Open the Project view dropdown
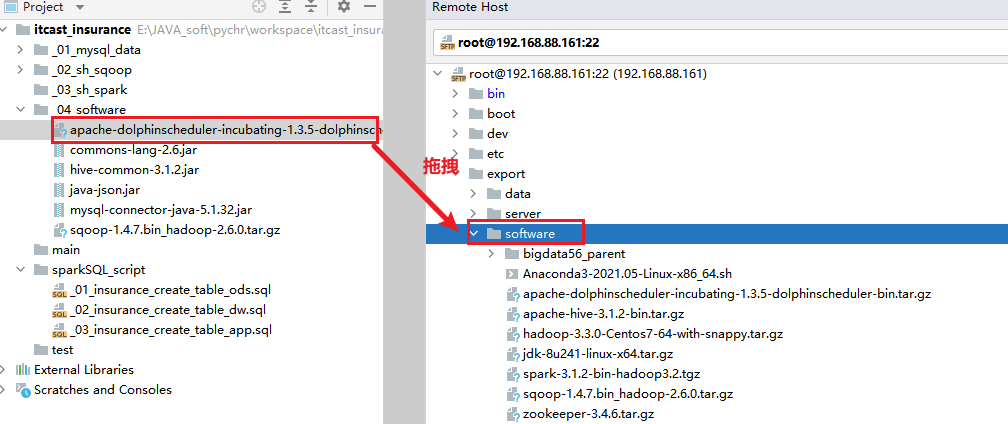This screenshot has width=1008, height=424. pyautogui.click(x=80, y=8)
